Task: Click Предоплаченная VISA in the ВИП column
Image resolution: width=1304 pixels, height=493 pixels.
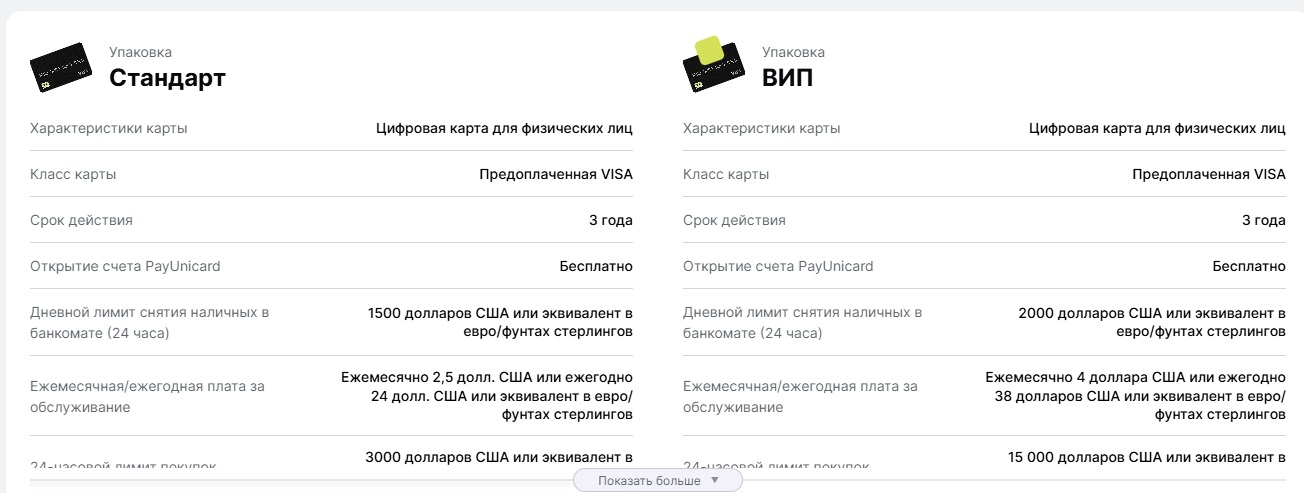Action: pyautogui.click(x=1209, y=174)
